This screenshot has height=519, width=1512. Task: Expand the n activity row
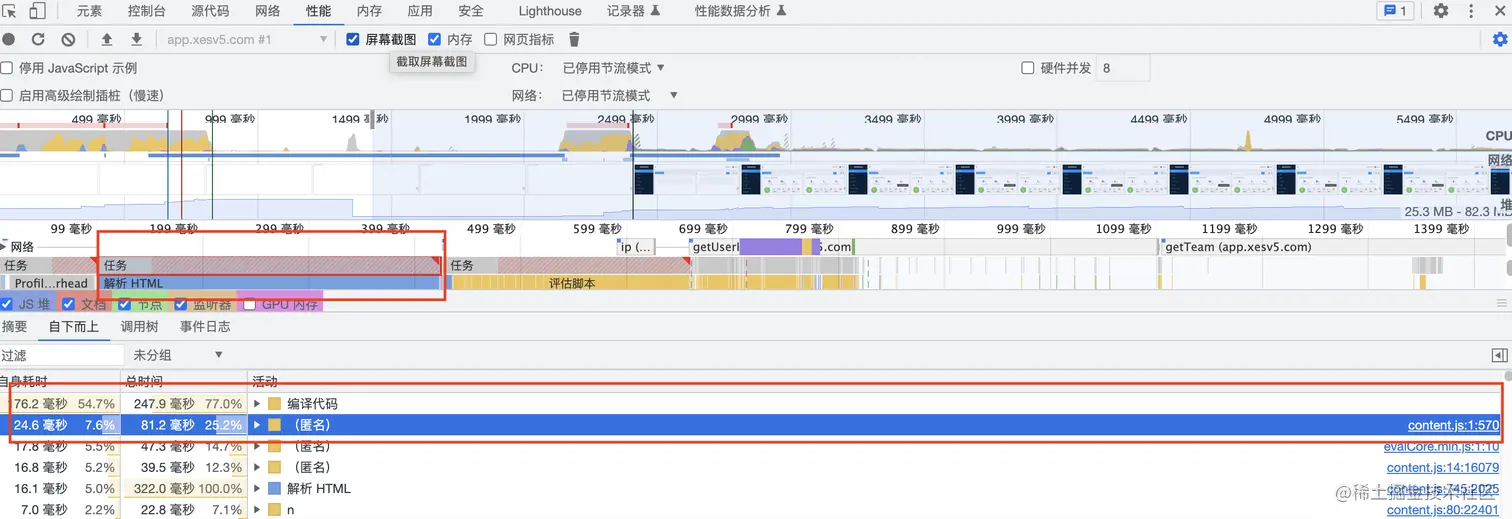(257, 510)
